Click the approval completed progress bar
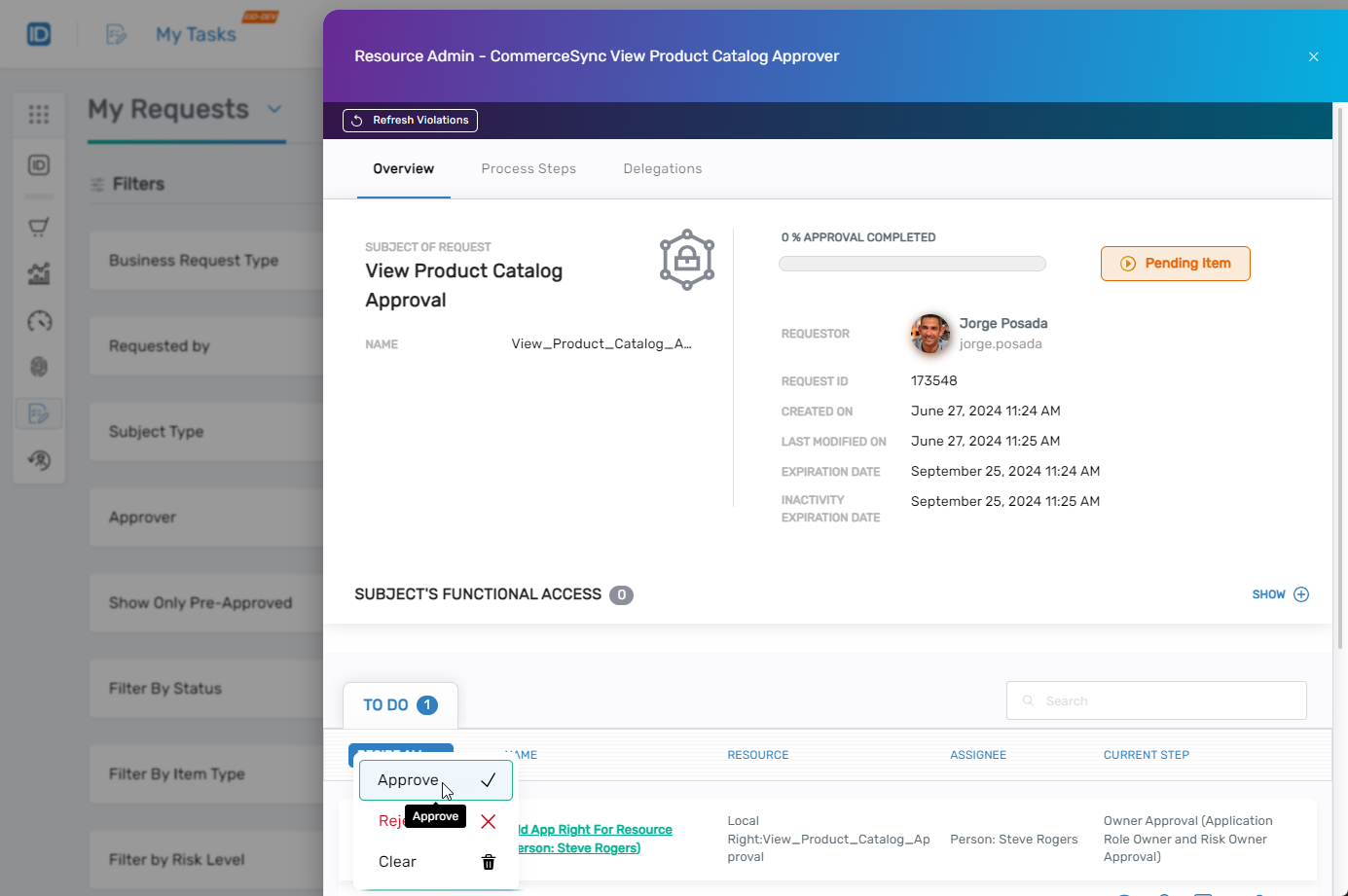Screen dimensions: 1348x896 tap(912, 263)
